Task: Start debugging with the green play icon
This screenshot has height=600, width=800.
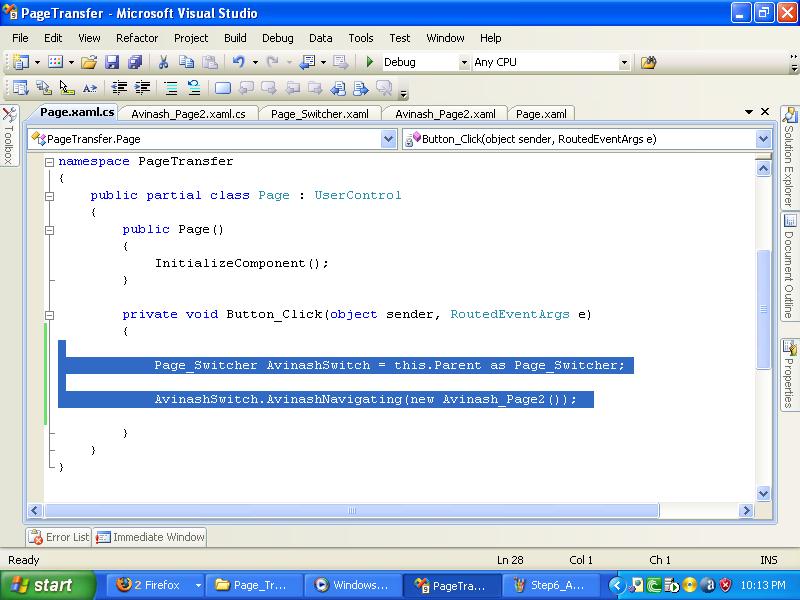Action: (x=370, y=62)
